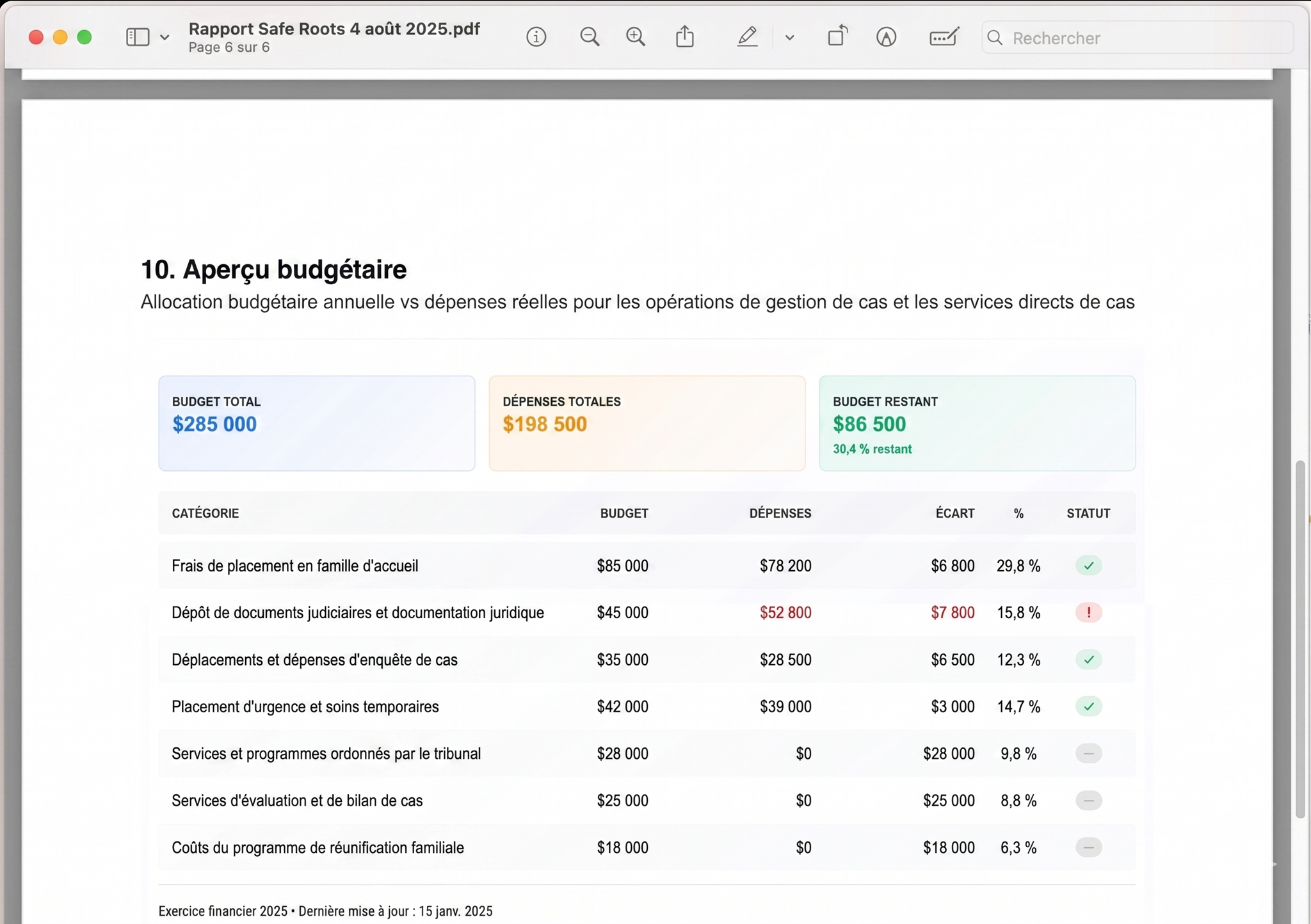
Task: Click Dépôt de documents judiciaires et documentation juridique
Action: pyautogui.click(x=358, y=613)
